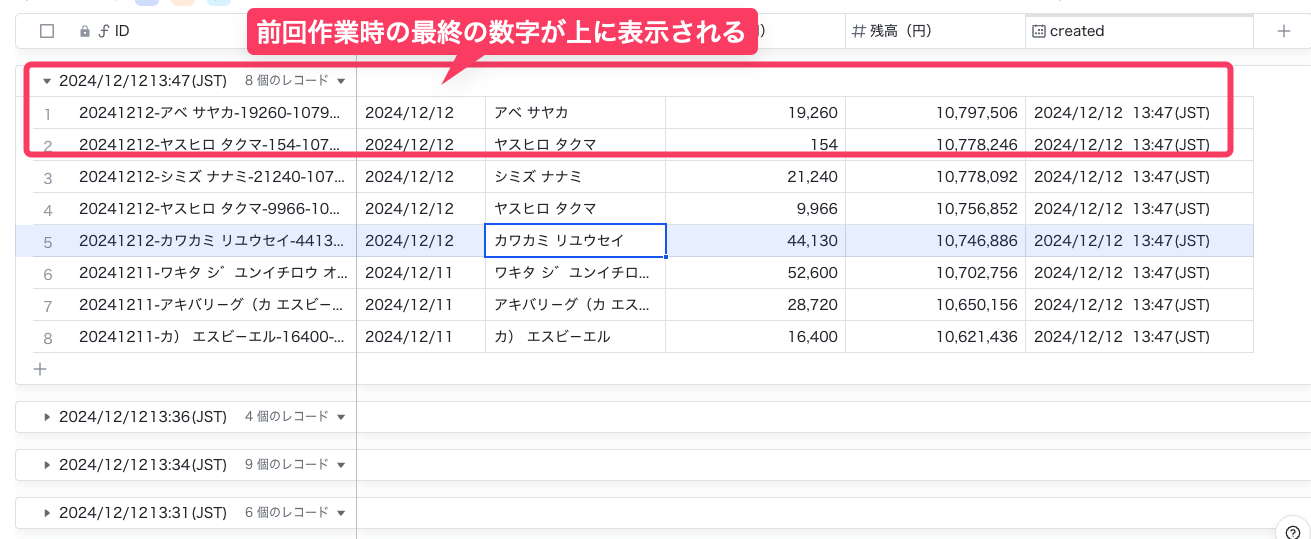Add a new field with plus icon
1311x539 pixels.
click(1284, 31)
